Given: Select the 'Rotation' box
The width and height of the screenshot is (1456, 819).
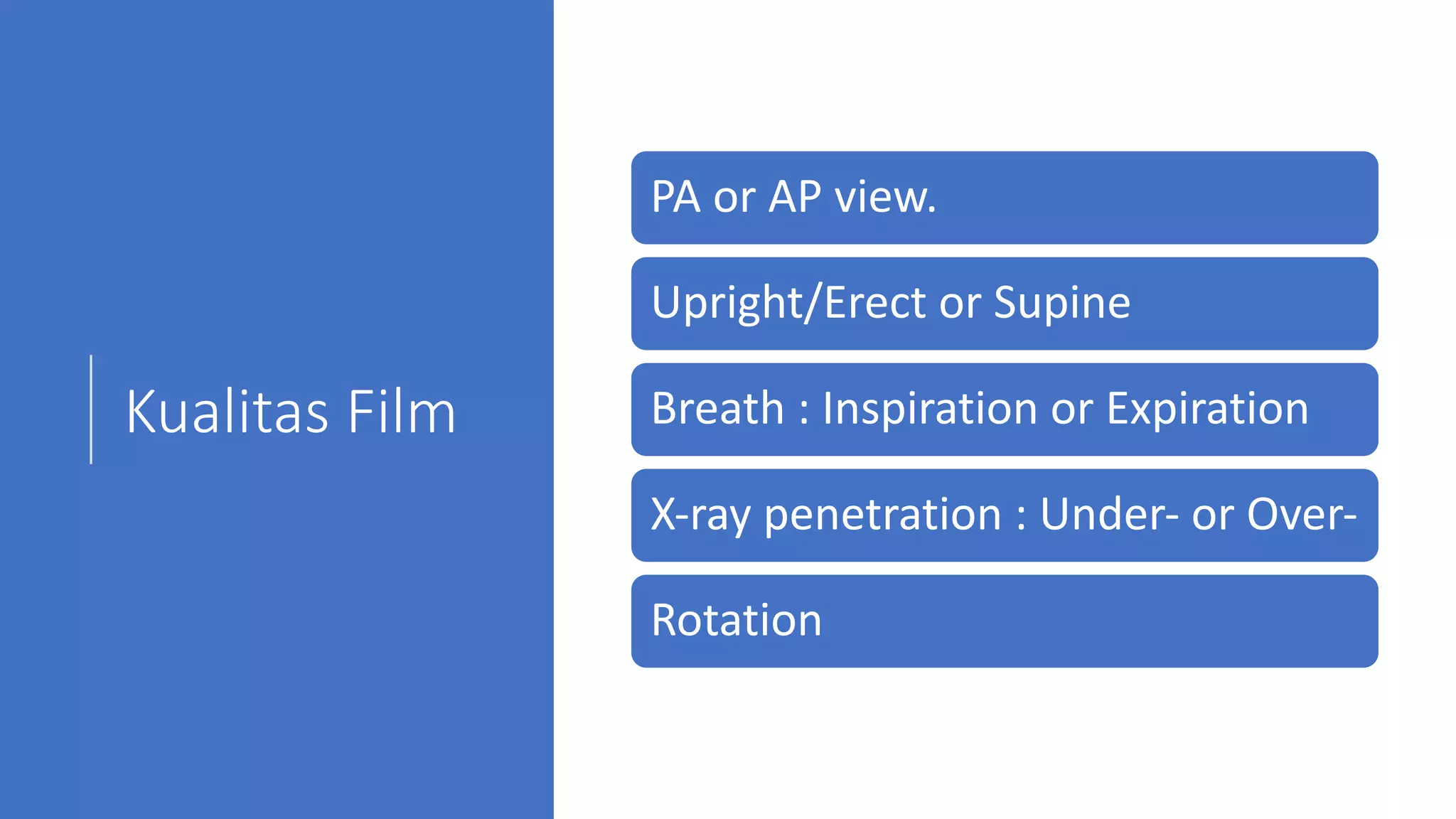Looking at the screenshot, I should tap(1005, 621).
